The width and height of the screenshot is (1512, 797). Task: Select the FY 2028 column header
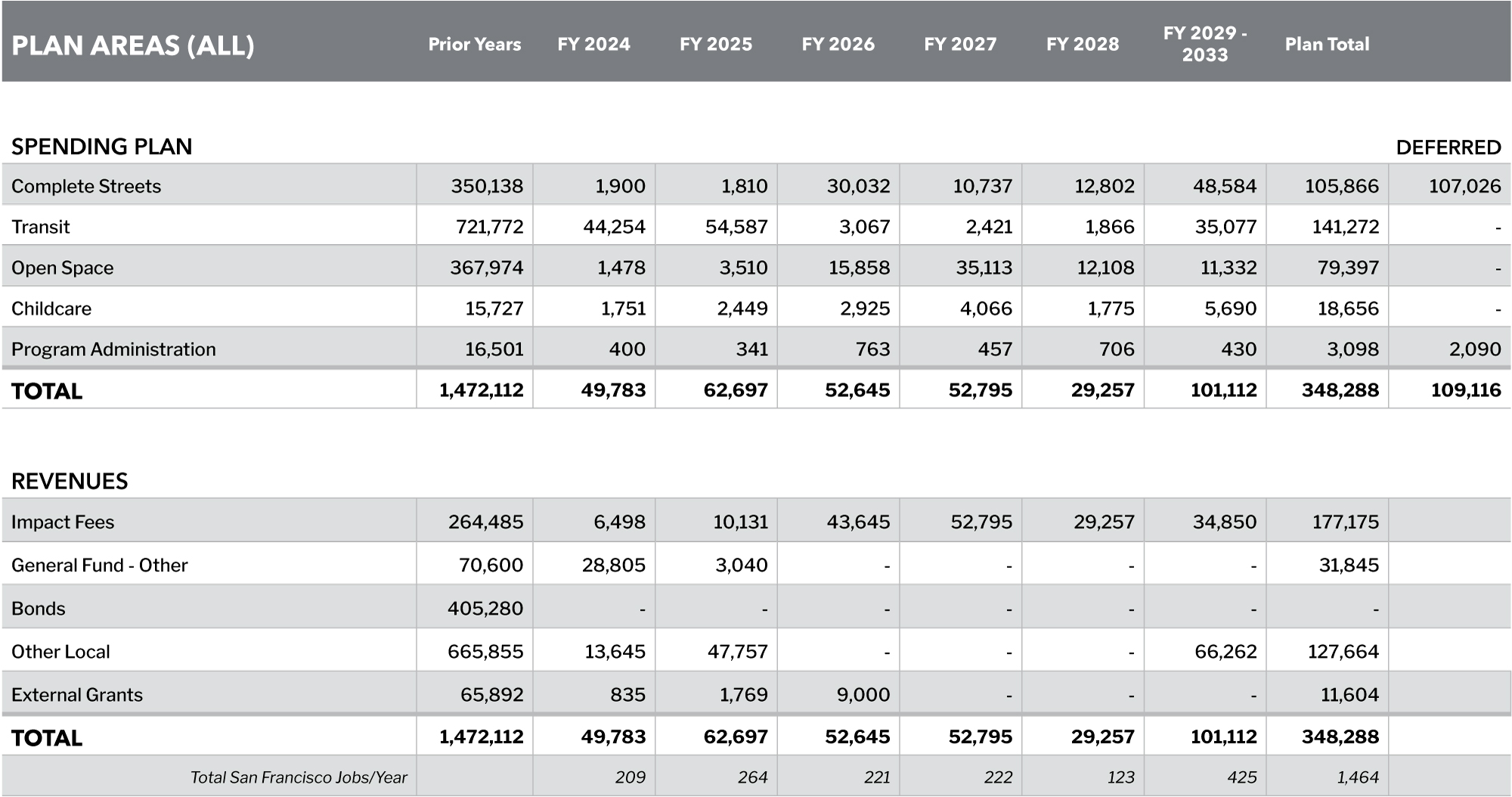coord(1083,44)
